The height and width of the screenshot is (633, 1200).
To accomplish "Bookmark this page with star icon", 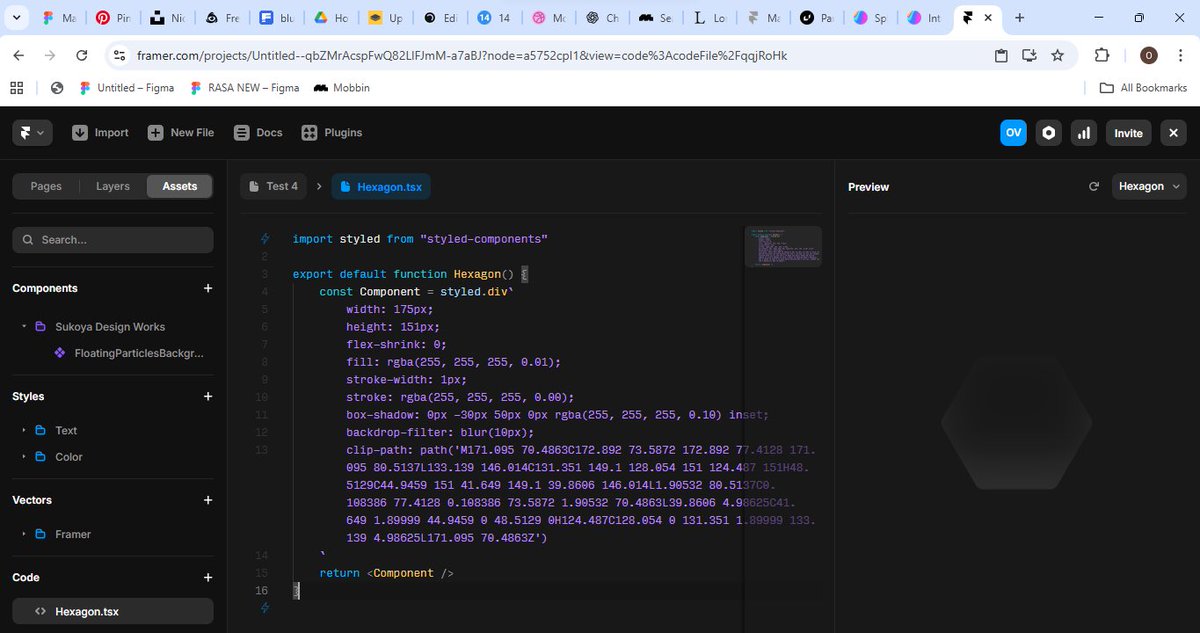I will click(x=1057, y=56).
